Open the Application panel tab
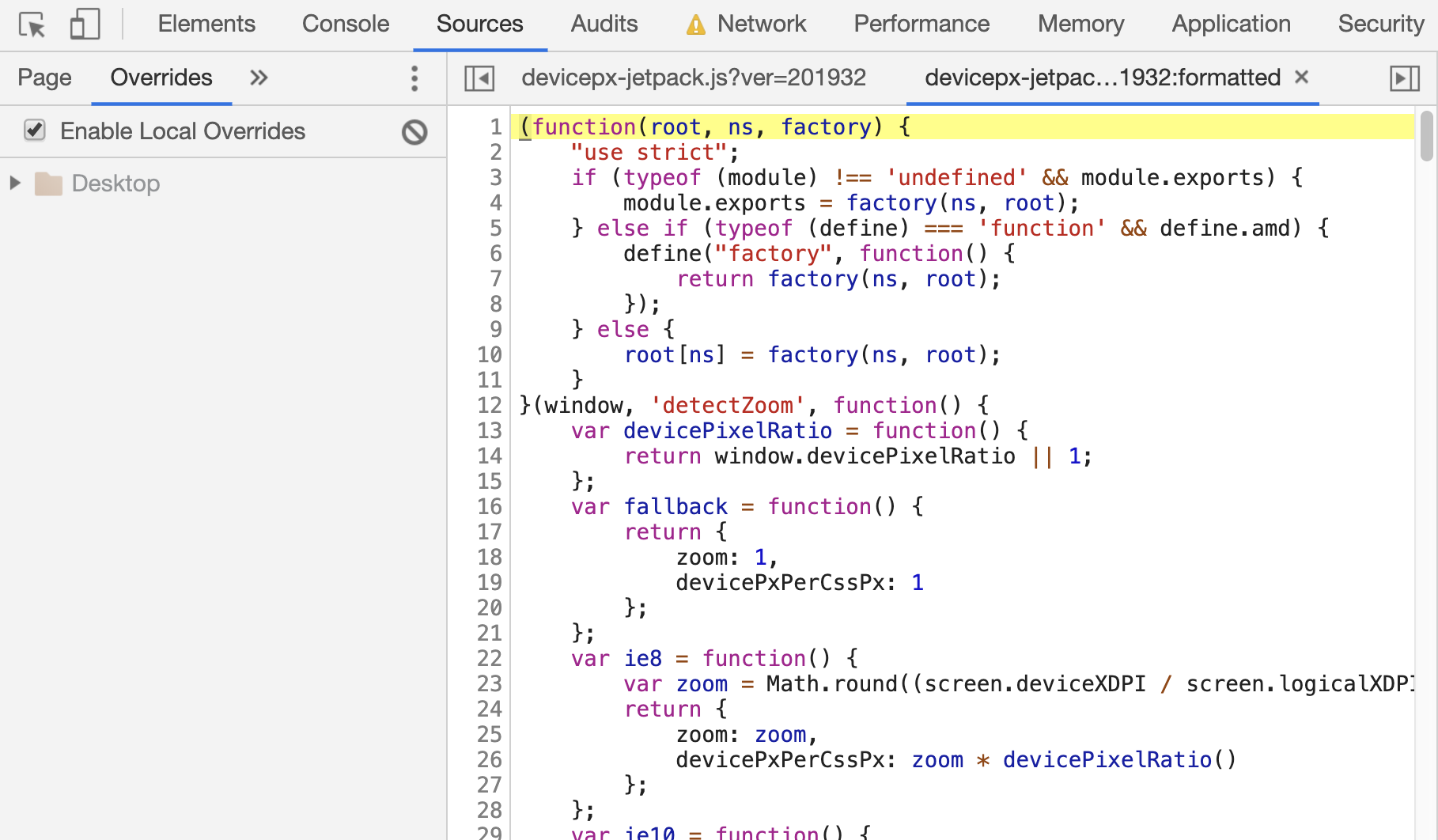Image resolution: width=1438 pixels, height=840 pixels. pos(1231,24)
